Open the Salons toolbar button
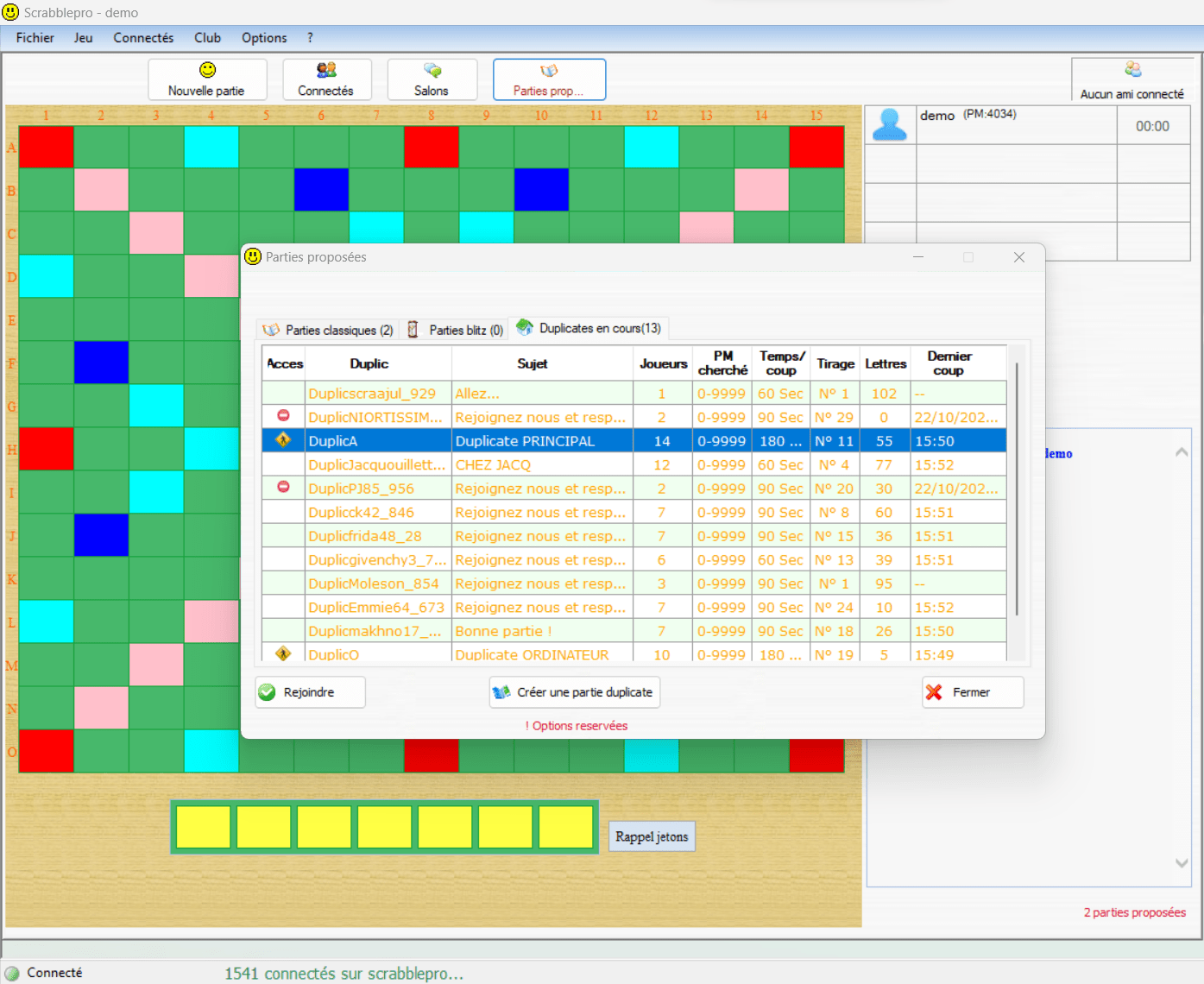1204x984 pixels. [432, 79]
